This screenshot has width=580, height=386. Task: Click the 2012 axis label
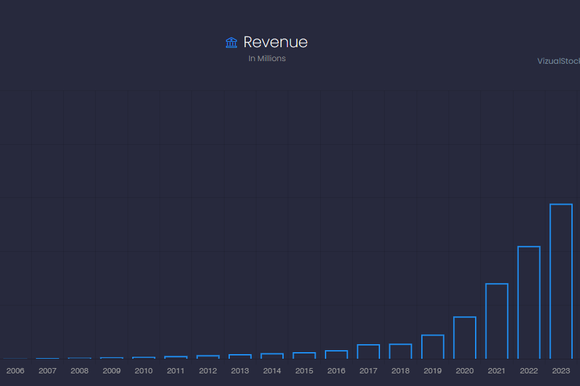pos(208,371)
